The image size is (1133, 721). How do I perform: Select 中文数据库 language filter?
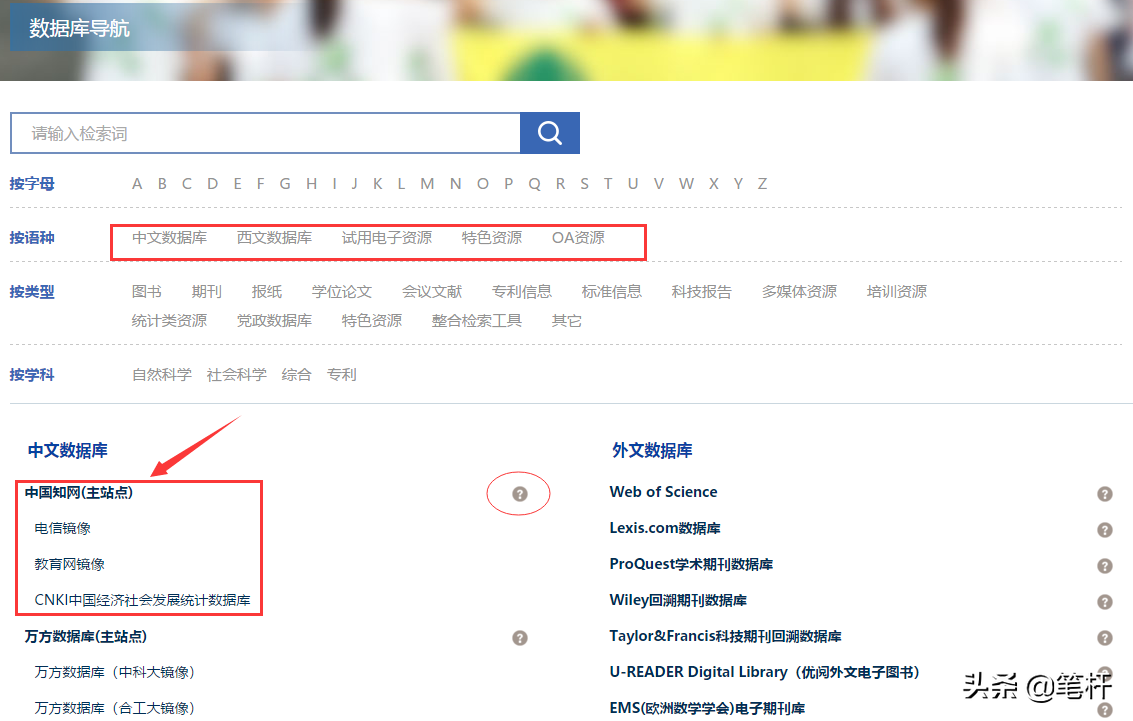[x=169, y=238]
